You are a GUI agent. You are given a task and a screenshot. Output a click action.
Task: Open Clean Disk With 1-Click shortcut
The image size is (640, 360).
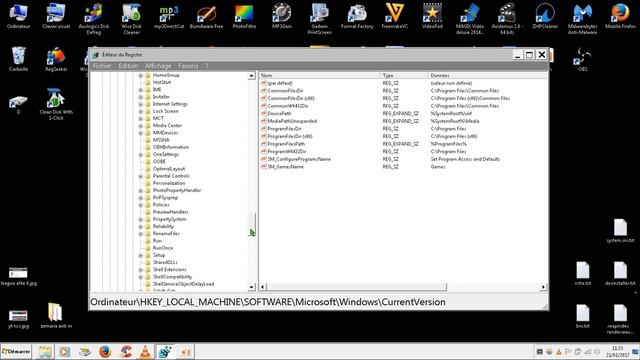coord(56,104)
